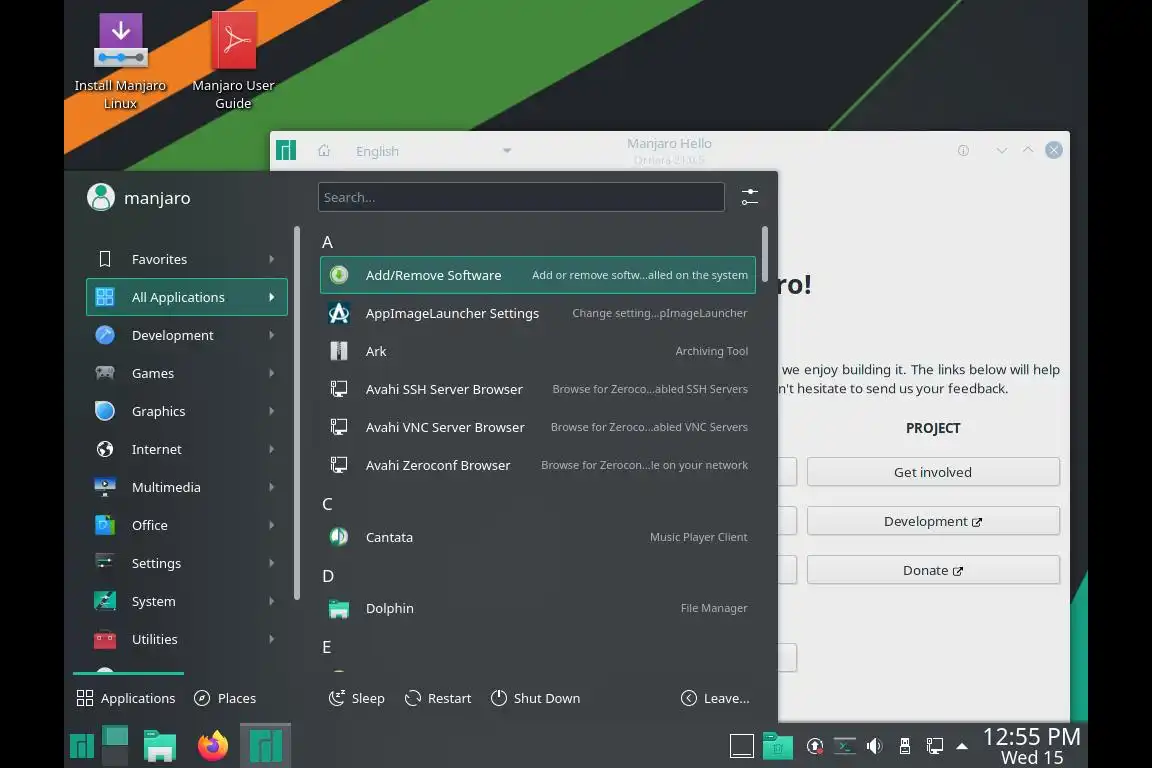Click Get involved in Manjaro Hello

click(x=933, y=473)
